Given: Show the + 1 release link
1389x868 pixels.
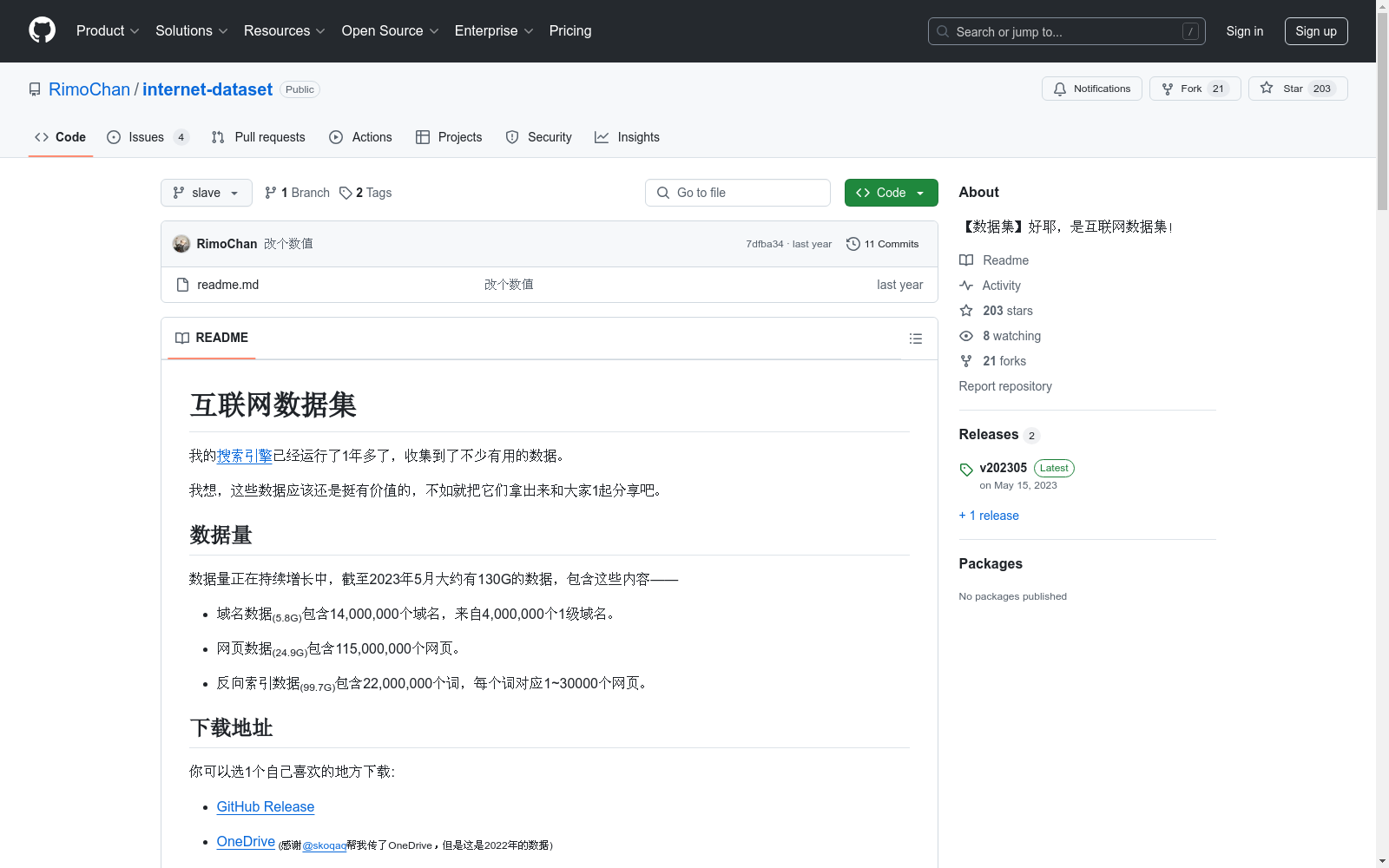Looking at the screenshot, I should pyautogui.click(x=989, y=516).
